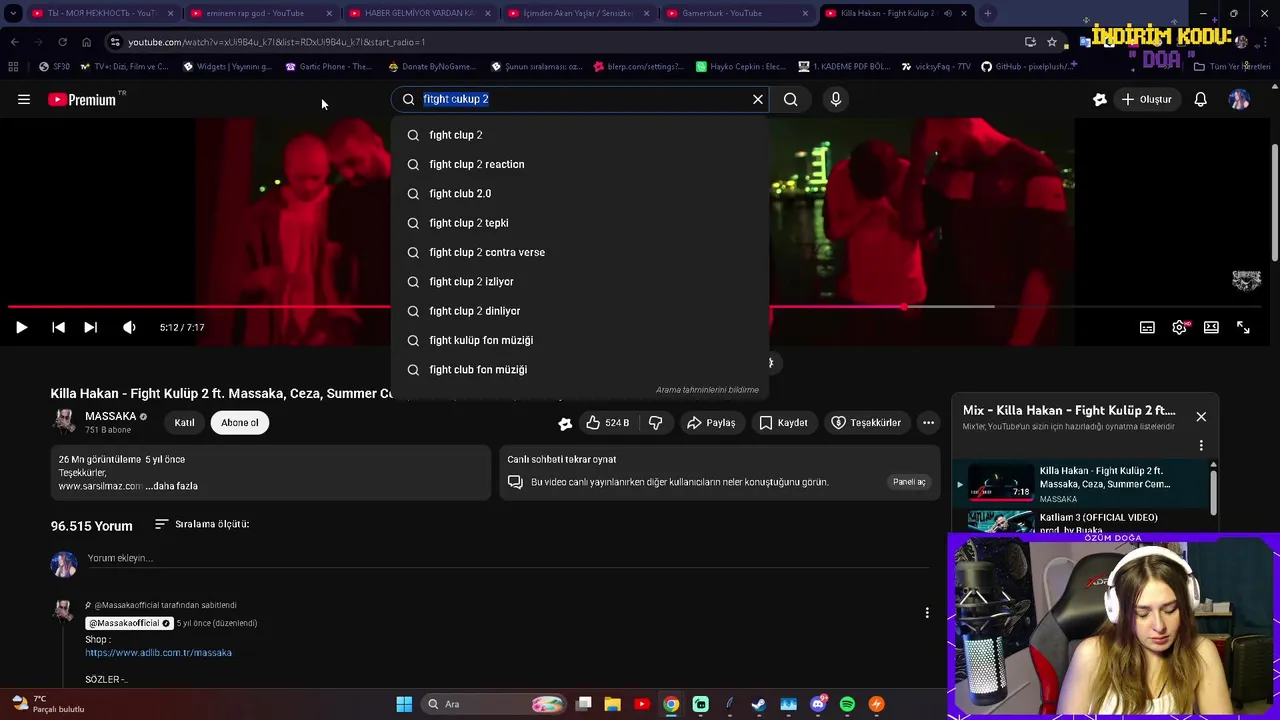The image size is (1280, 720).
Task: Click the Abone ol subscribe button
Action: click(x=239, y=422)
